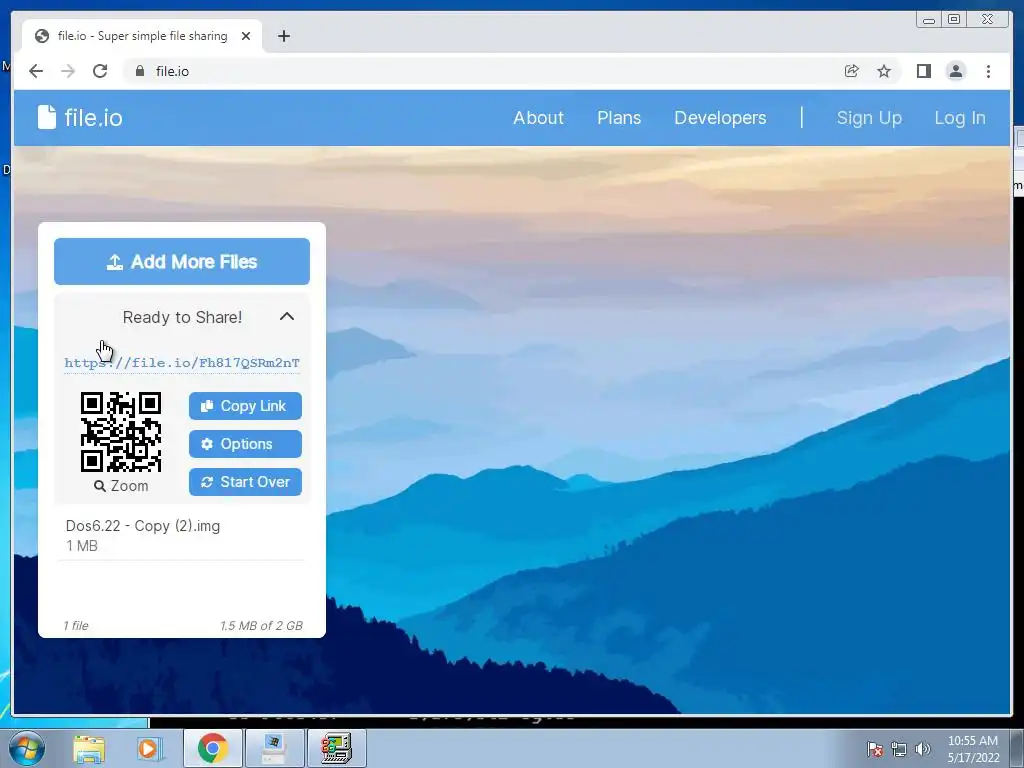
Task: Open network status tray icon
Action: pyautogui.click(x=899, y=749)
